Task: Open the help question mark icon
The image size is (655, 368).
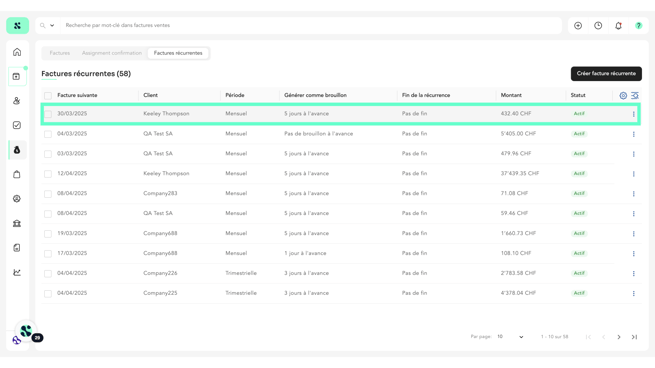Action: pyautogui.click(x=638, y=25)
